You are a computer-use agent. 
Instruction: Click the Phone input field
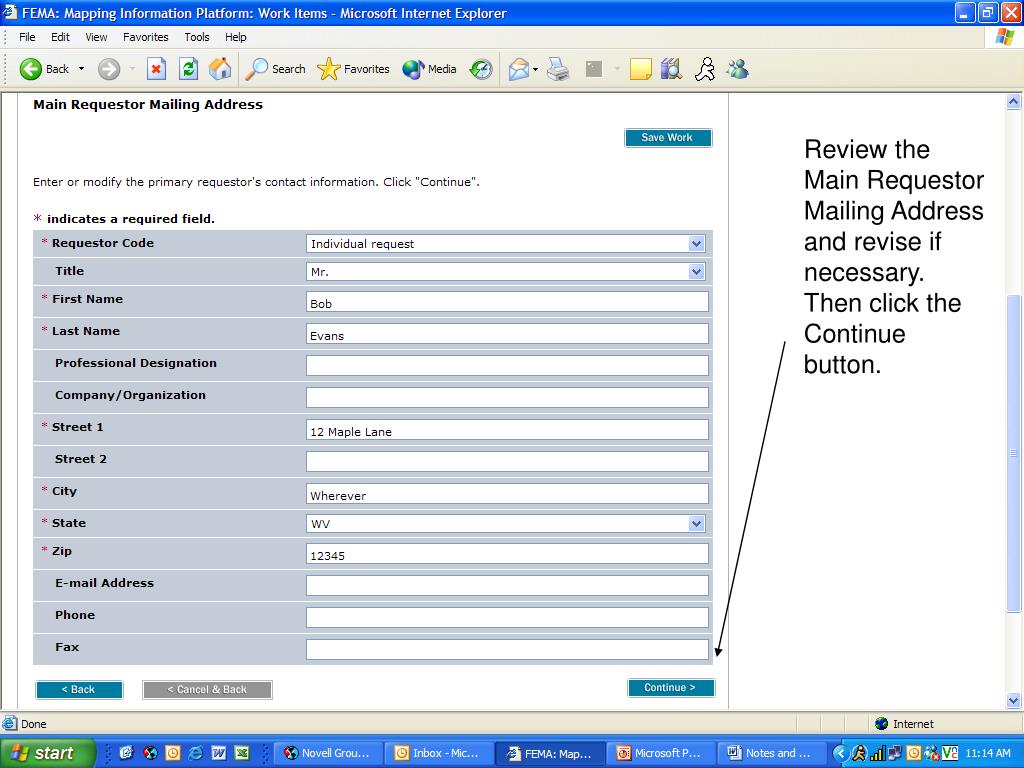pos(507,618)
